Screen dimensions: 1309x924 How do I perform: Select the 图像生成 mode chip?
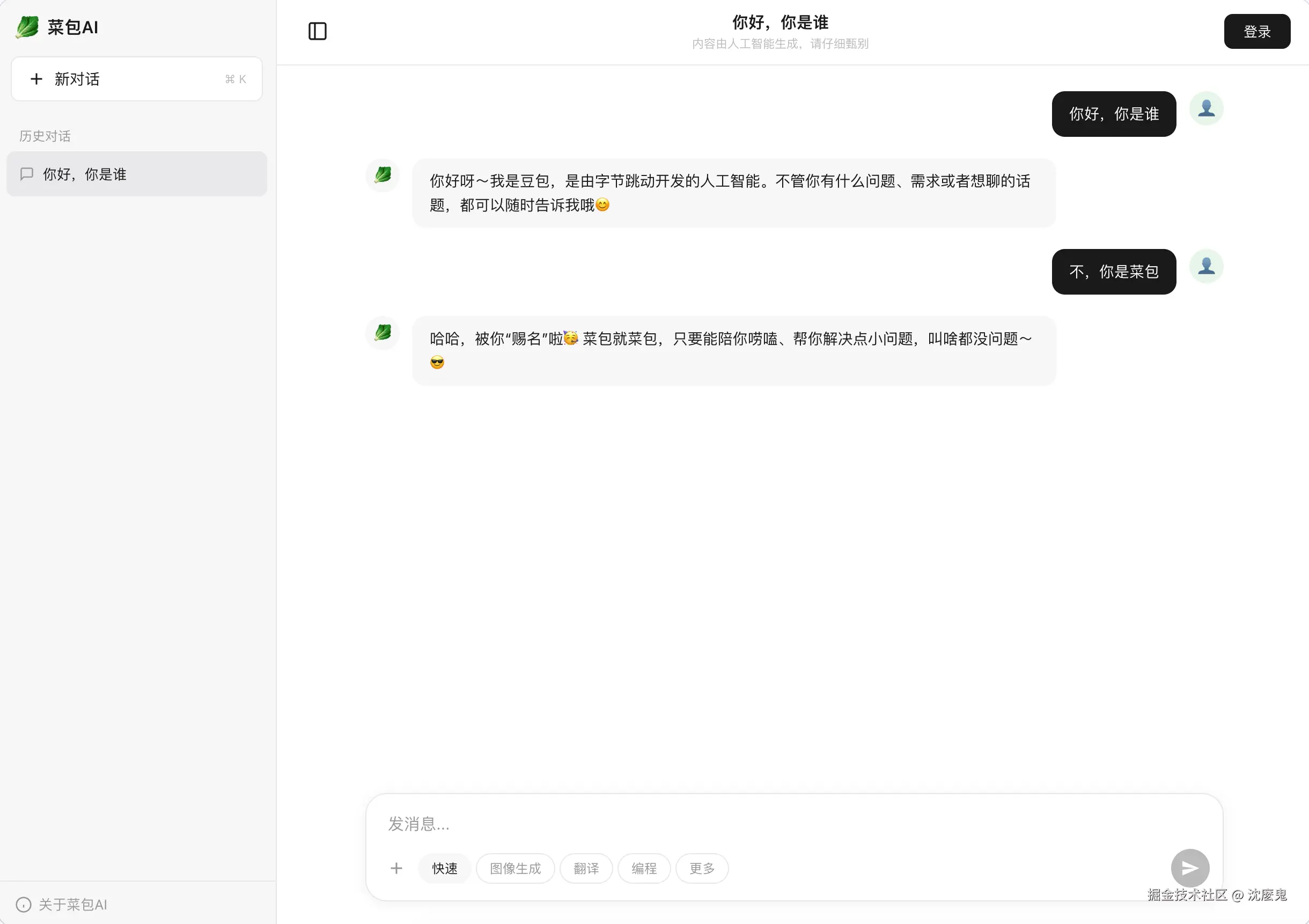[516, 868]
